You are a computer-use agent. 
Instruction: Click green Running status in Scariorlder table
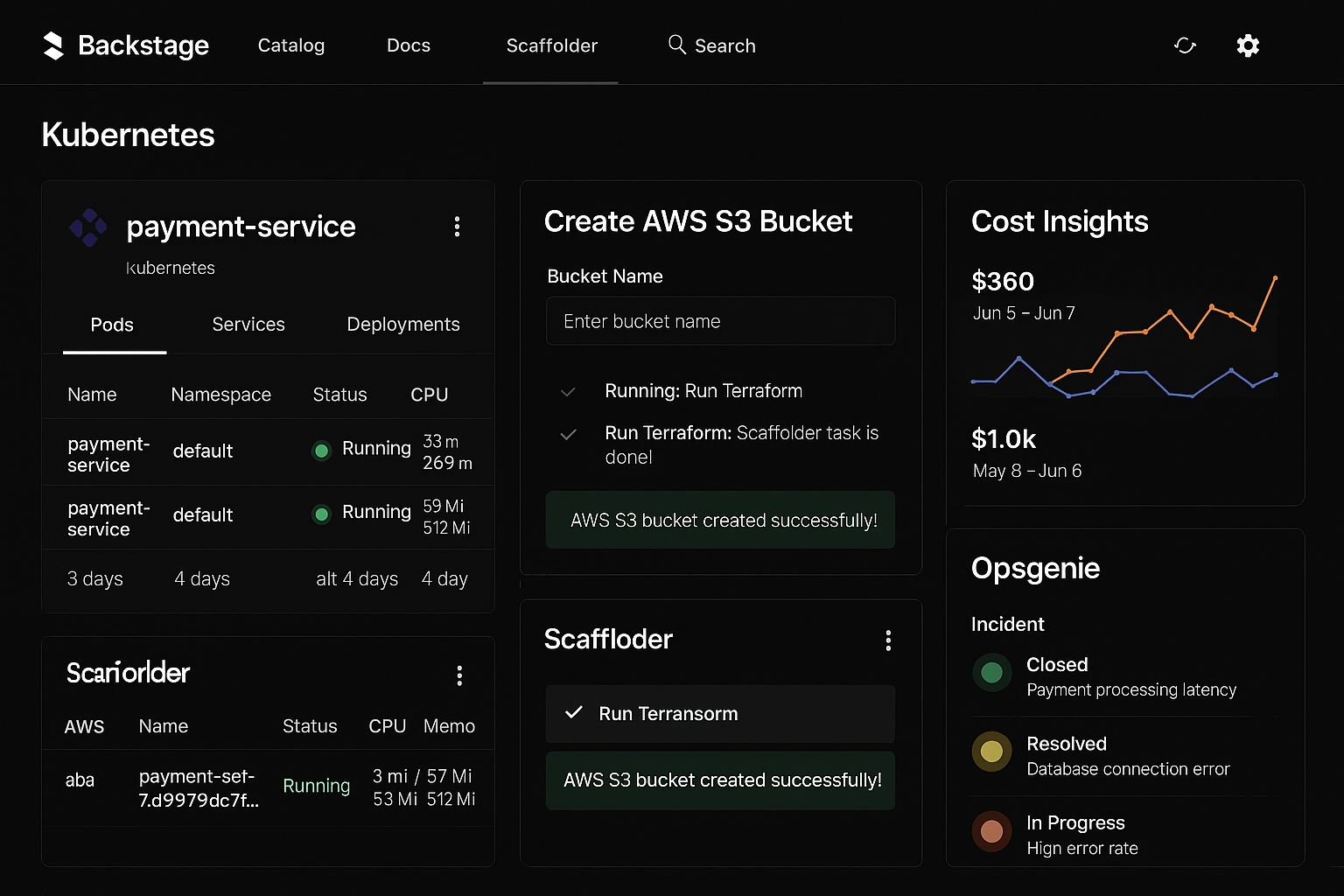pos(317,786)
